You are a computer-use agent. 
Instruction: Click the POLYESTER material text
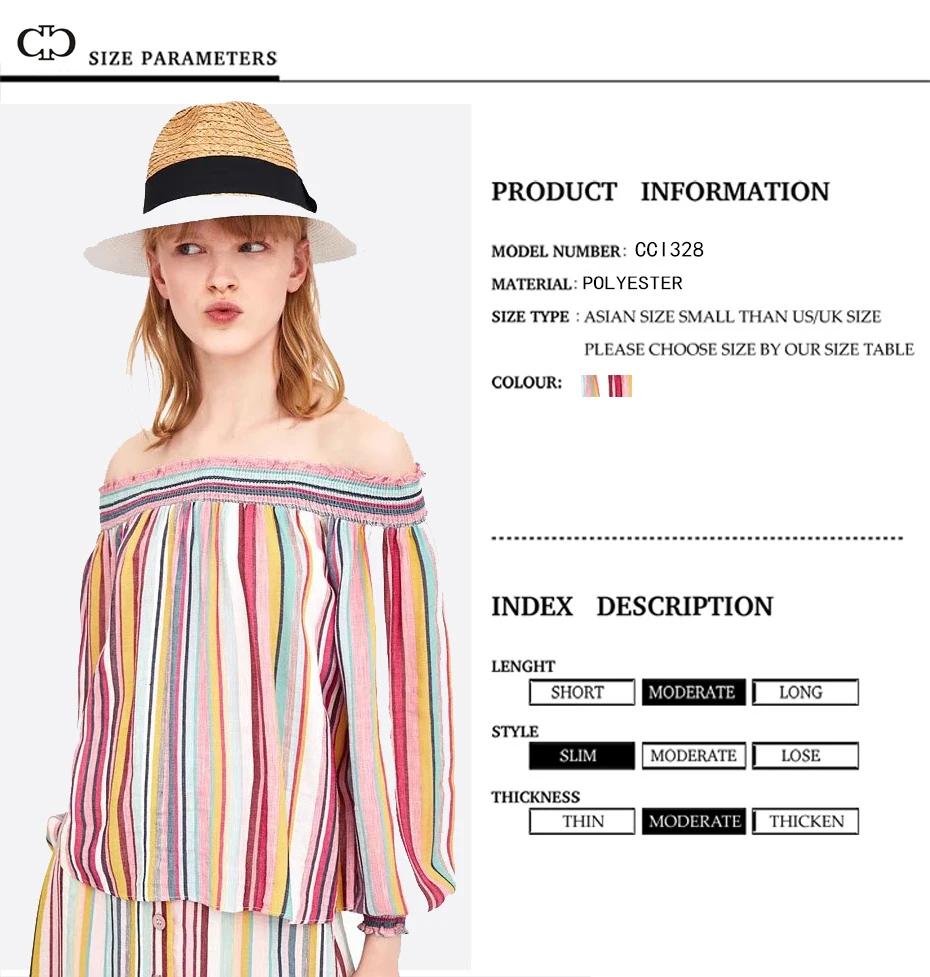(x=632, y=284)
